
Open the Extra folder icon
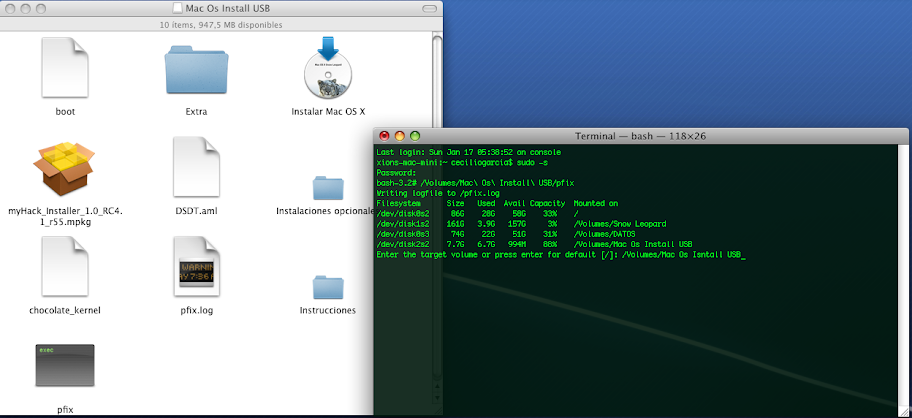(196, 69)
